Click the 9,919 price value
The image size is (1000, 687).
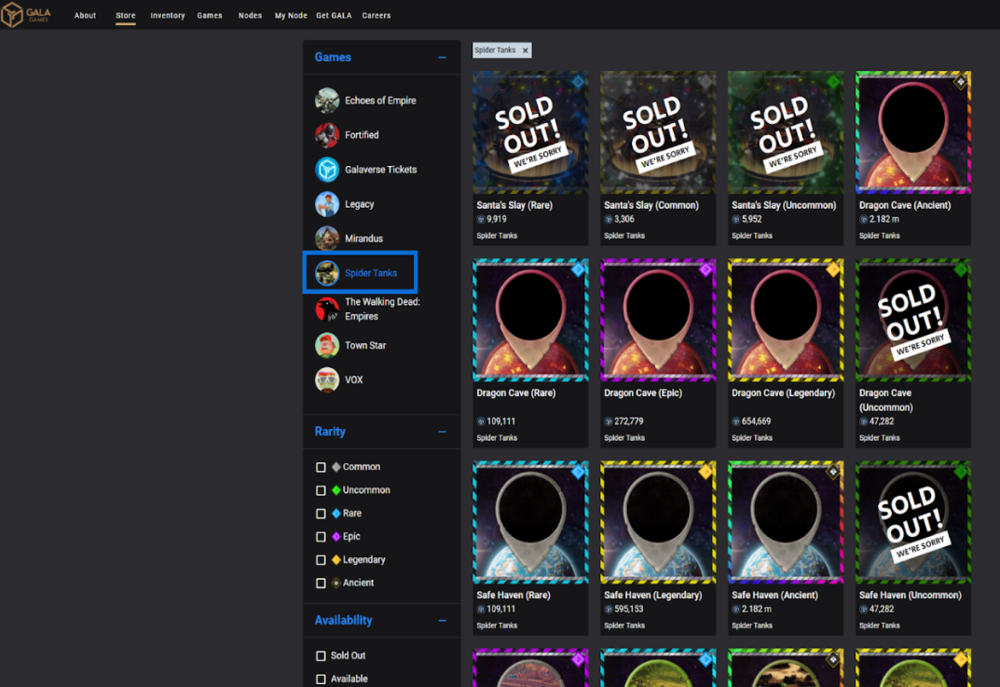497,219
